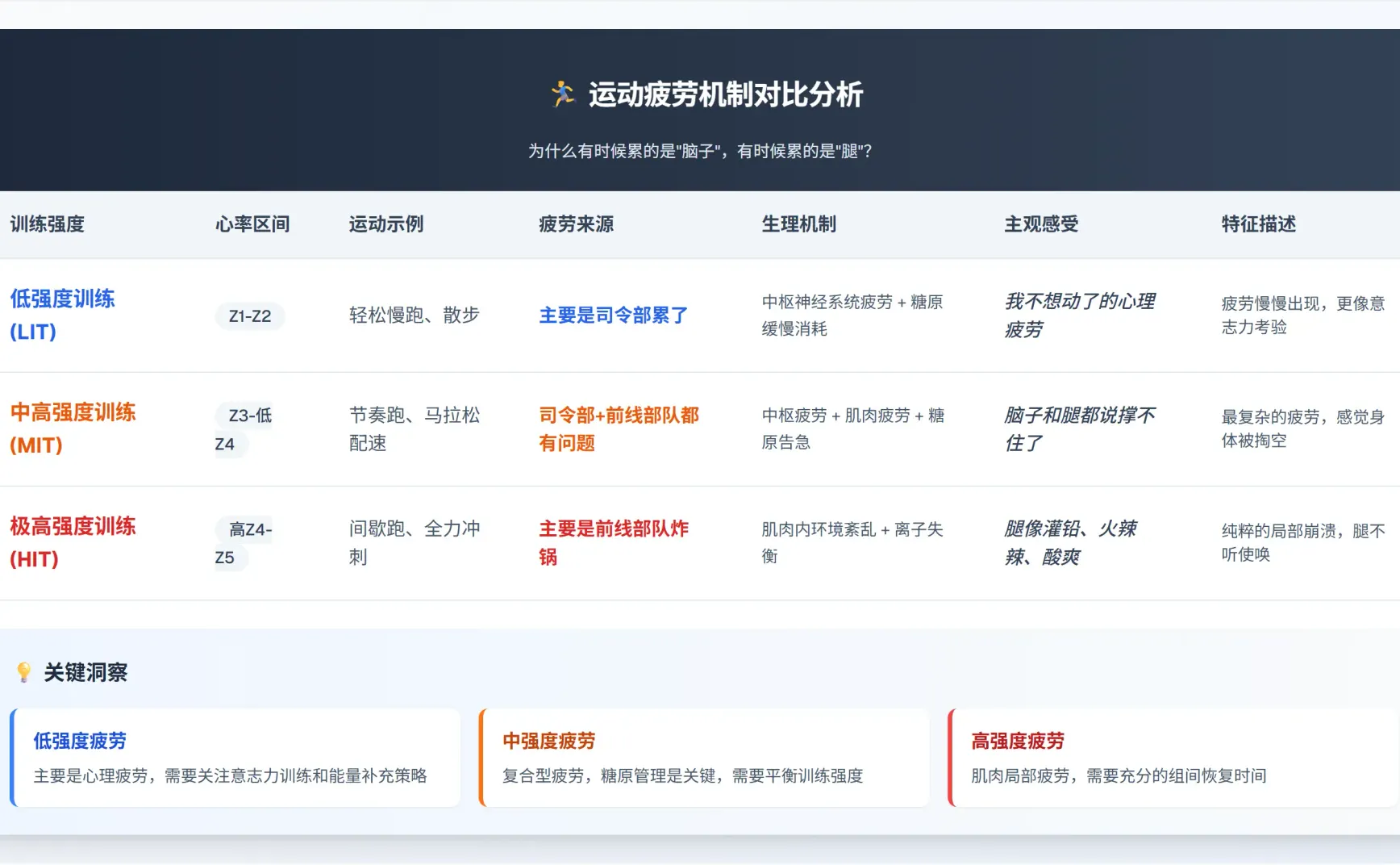Click the italic text 我不想动了的心理疲劳
This screenshot has width=1400, height=865.
click(x=1080, y=315)
